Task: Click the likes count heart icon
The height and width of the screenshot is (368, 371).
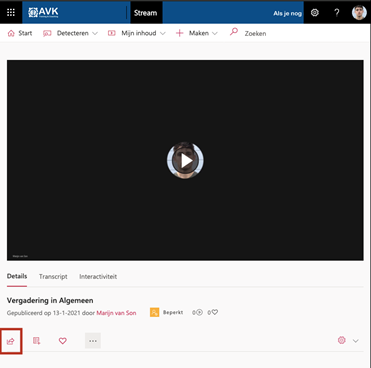Action: [215, 312]
